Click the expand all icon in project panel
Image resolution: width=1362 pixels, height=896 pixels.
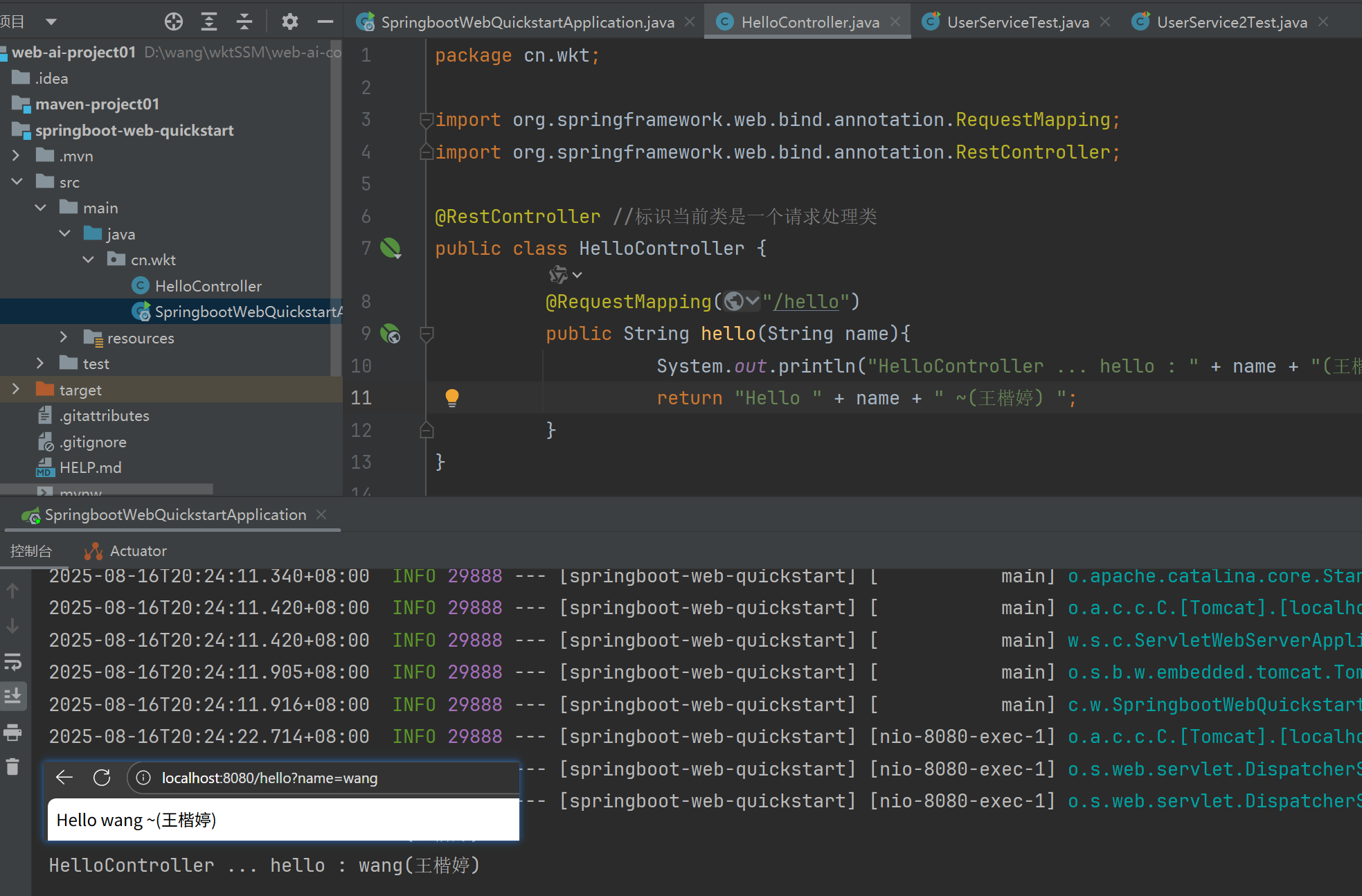[209, 21]
